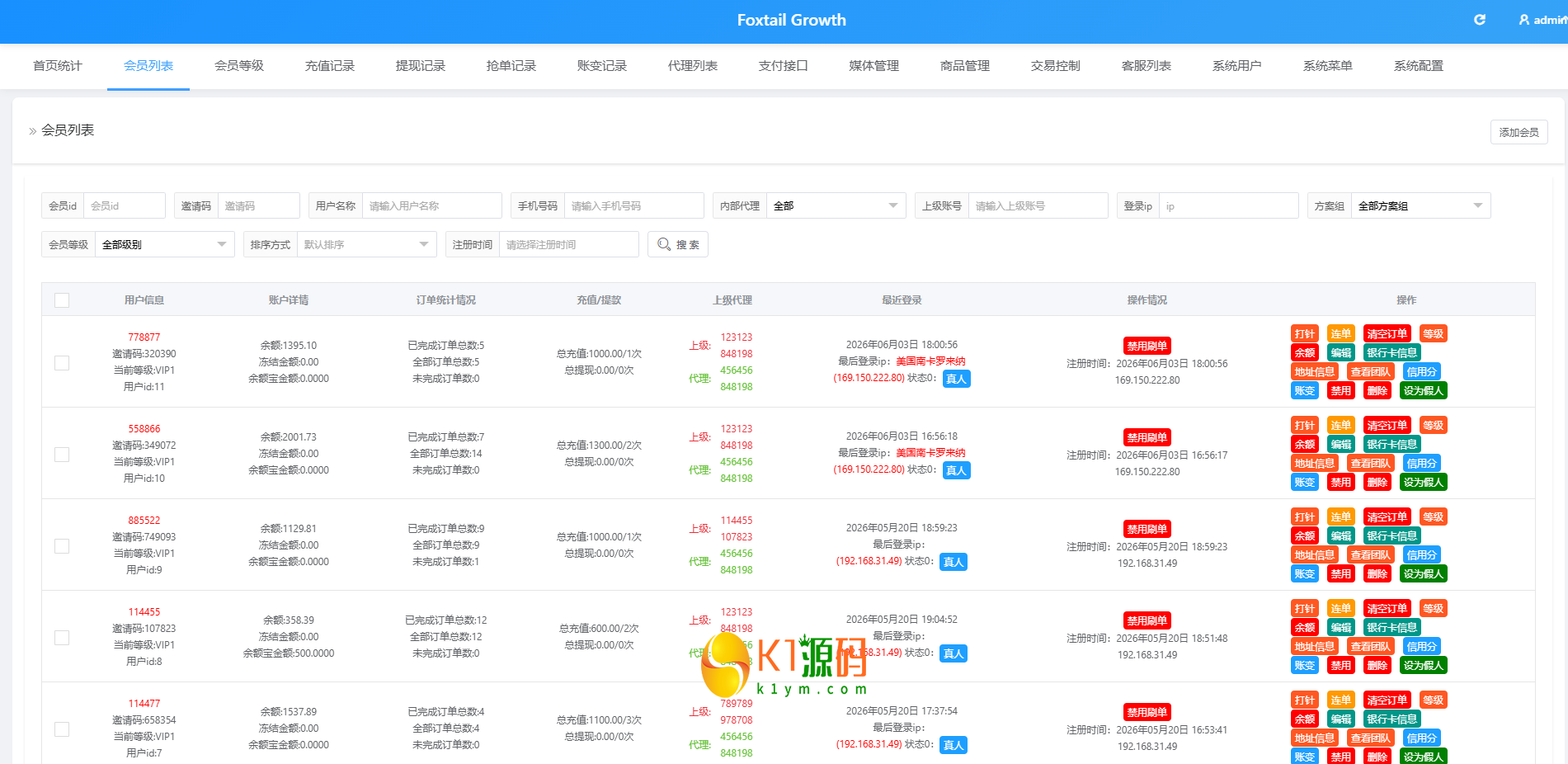Click 禁用 for user 885522
The height and width of the screenshot is (764, 1568).
click(1341, 574)
